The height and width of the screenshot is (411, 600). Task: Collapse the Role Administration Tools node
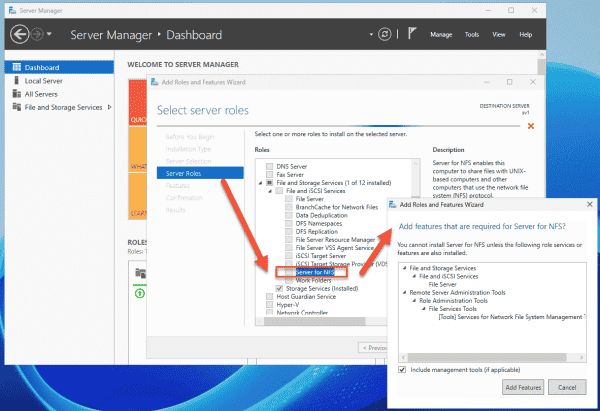point(414,301)
